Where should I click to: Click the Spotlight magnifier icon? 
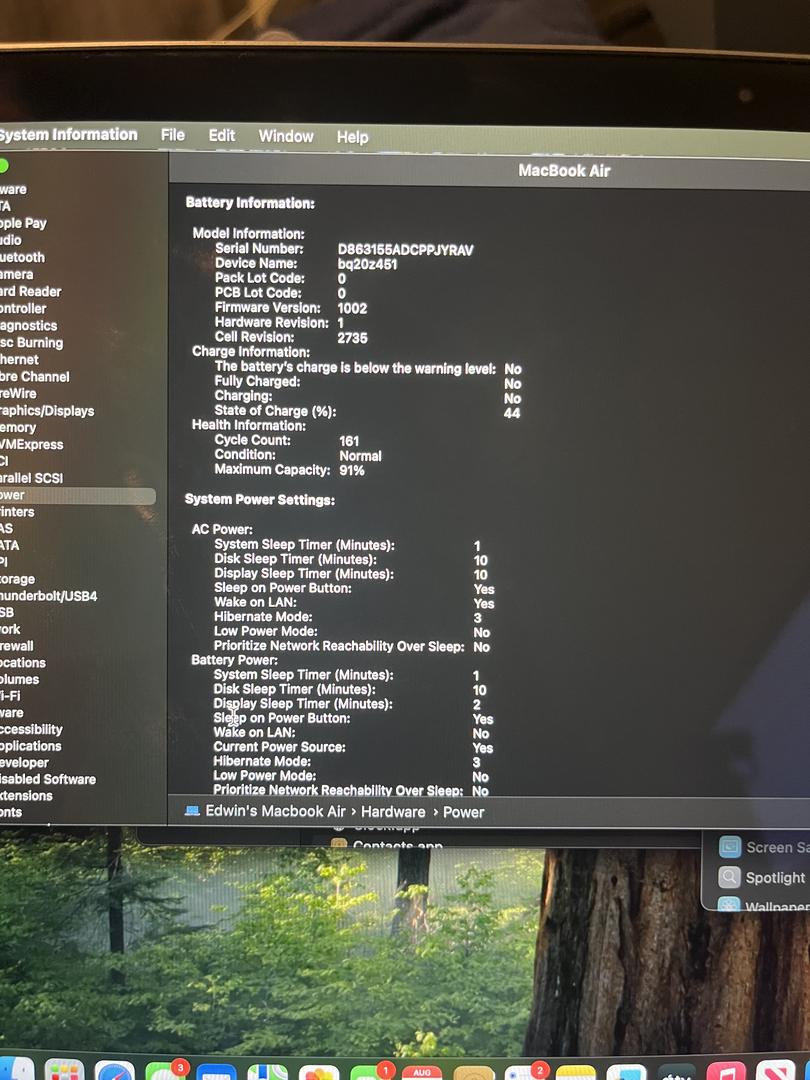pos(730,878)
